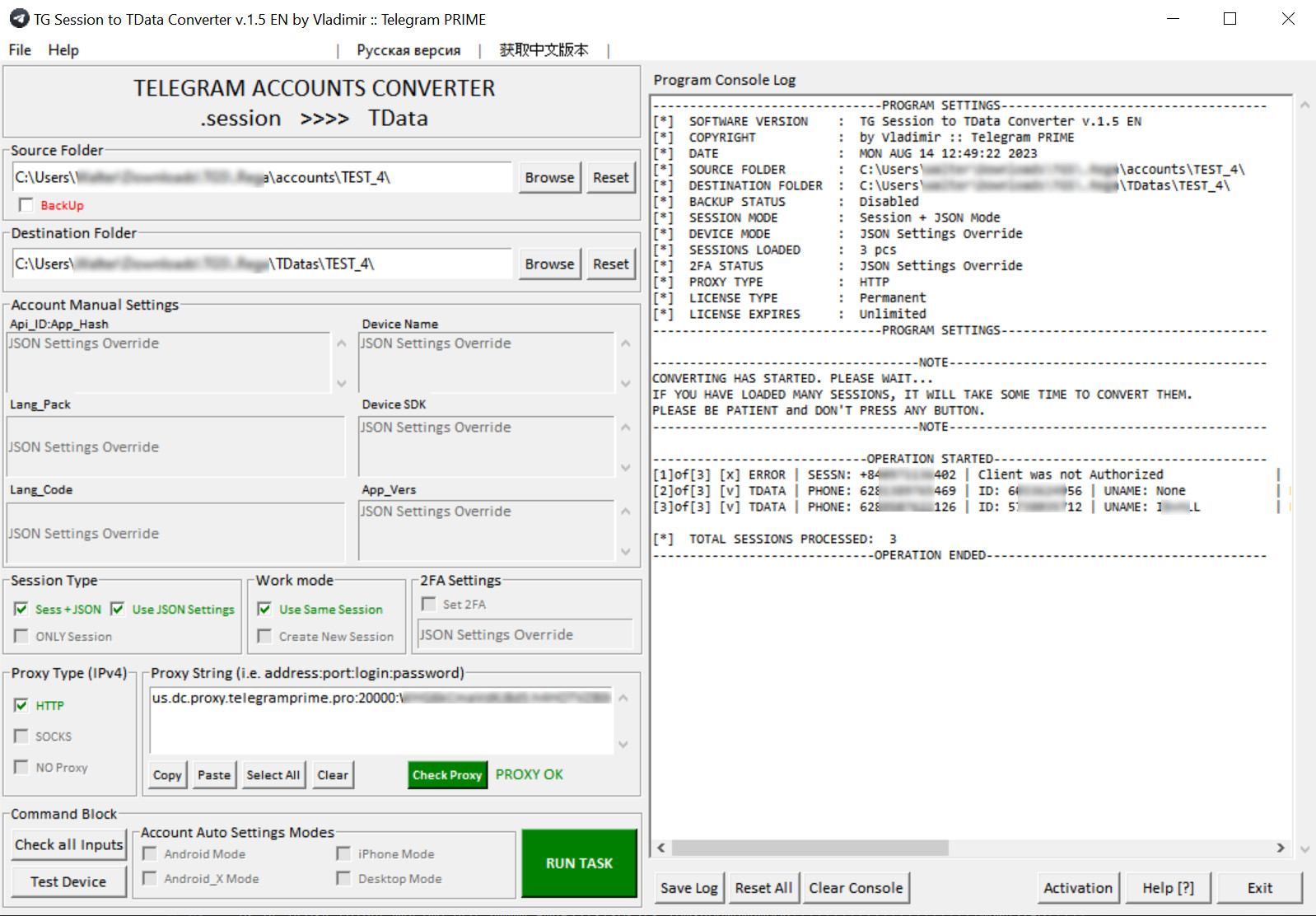The height and width of the screenshot is (916, 1316).
Task: Clear the program console
Action: pyautogui.click(x=856, y=888)
